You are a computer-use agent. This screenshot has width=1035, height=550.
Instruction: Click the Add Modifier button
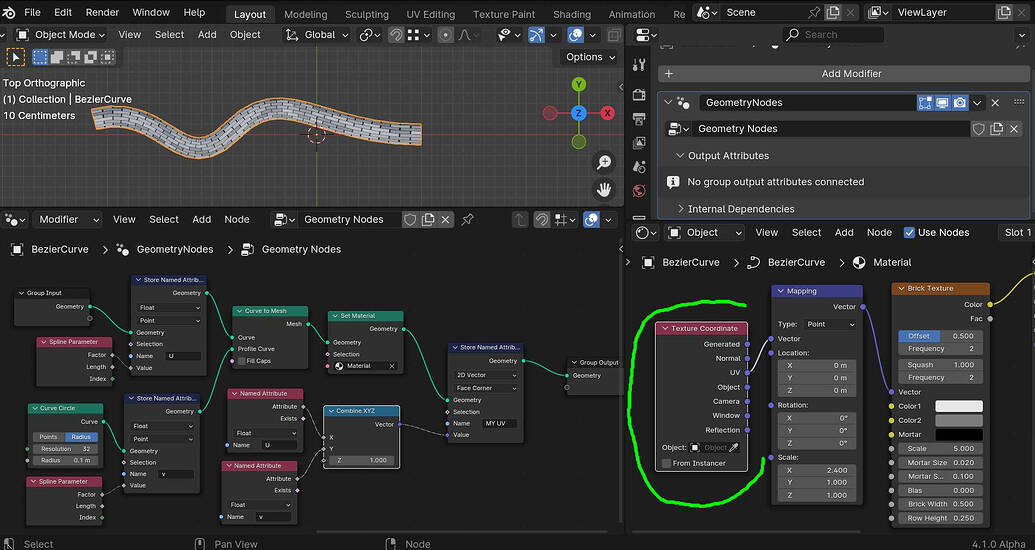[x=843, y=74]
